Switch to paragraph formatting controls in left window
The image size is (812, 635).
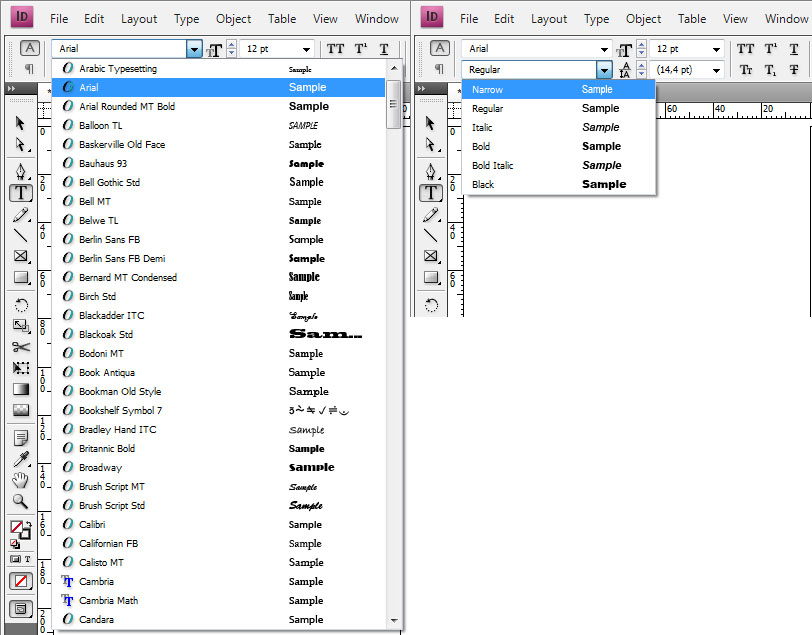30,69
